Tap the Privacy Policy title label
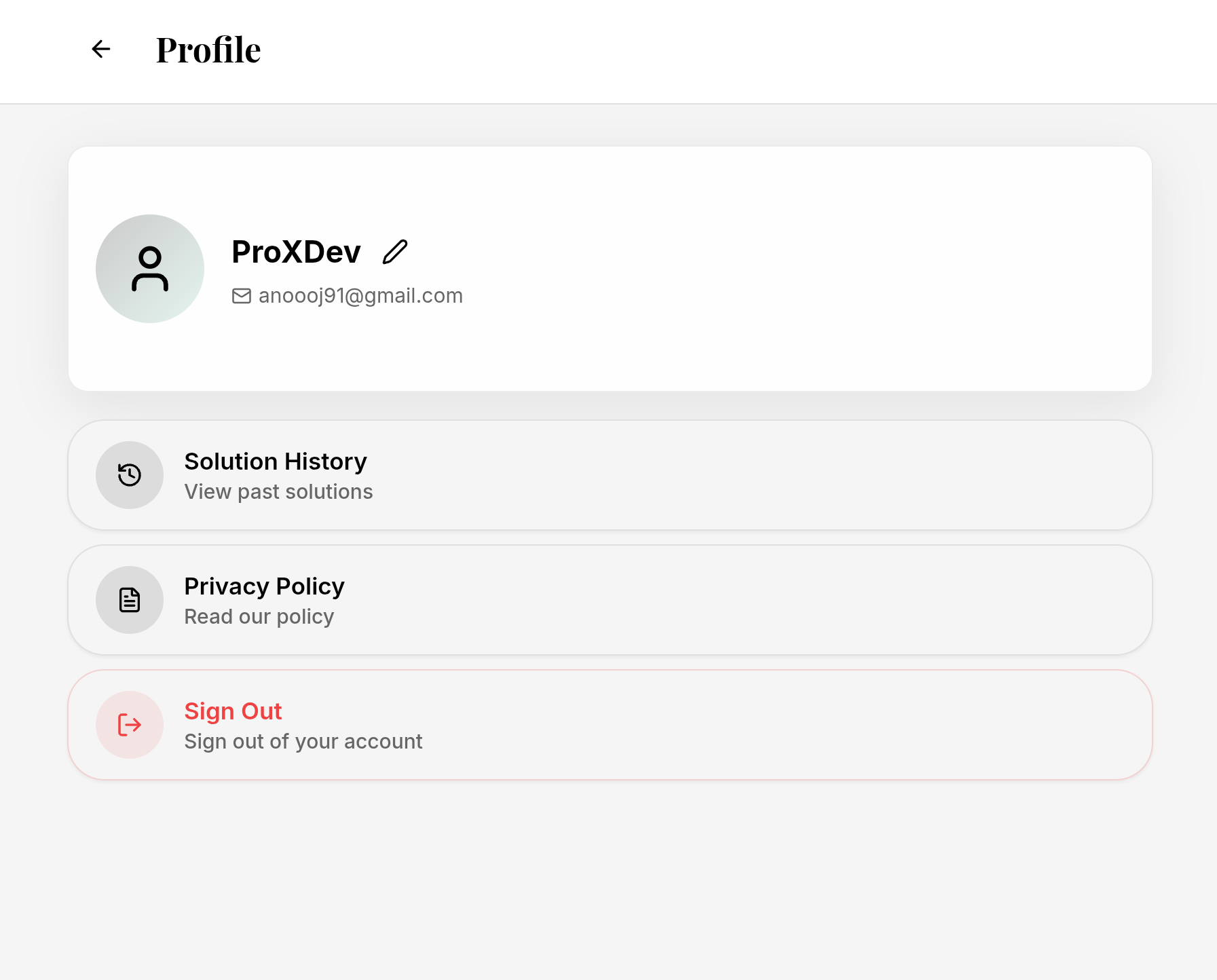Image resolution: width=1217 pixels, height=980 pixels. (264, 586)
